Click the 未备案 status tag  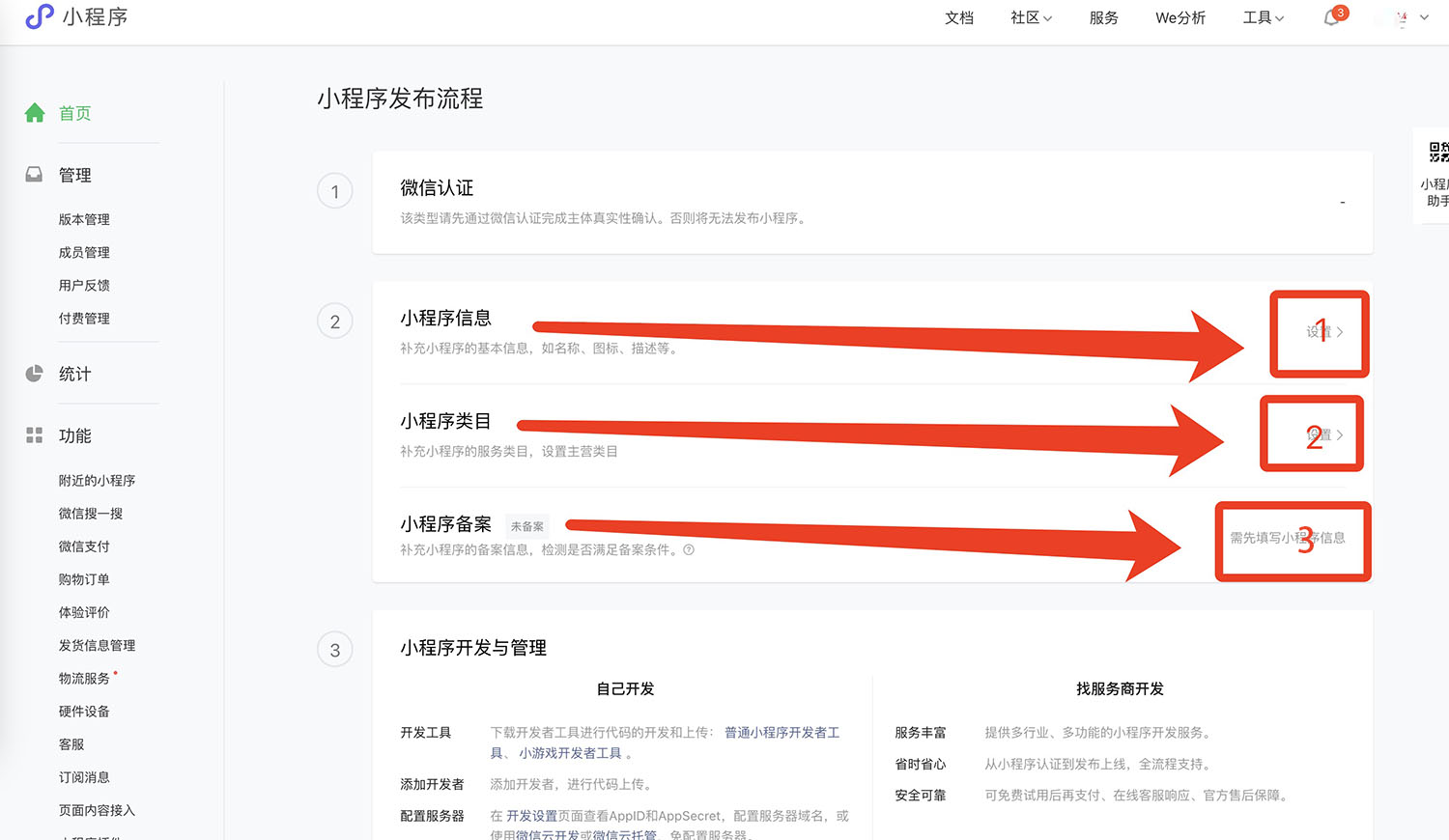tap(527, 526)
